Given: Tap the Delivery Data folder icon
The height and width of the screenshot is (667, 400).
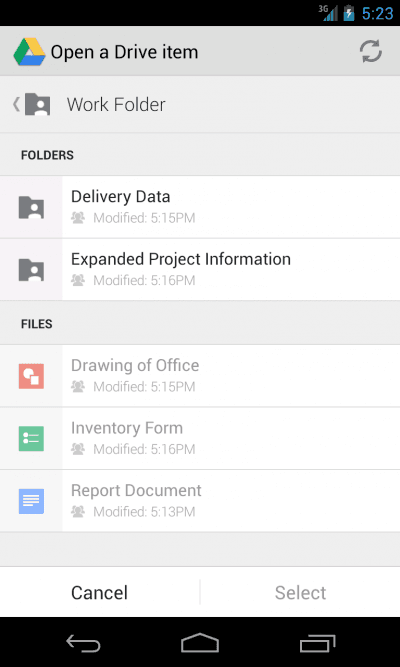Looking at the screenshot, I should (x=31, y=207).
